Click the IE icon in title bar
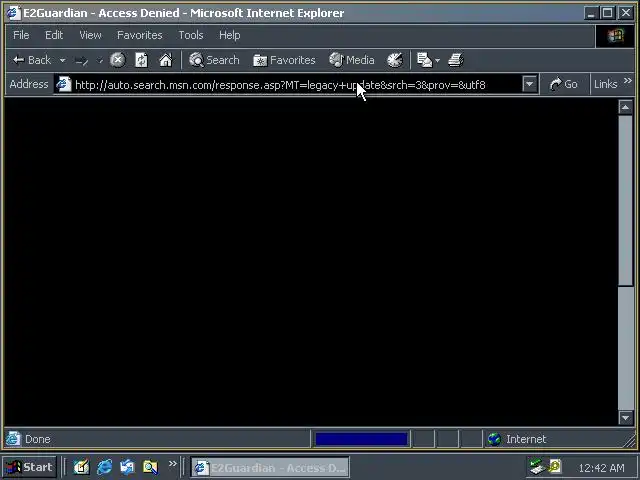This screenshot has width=640, height=480. (x=13, y=13)
